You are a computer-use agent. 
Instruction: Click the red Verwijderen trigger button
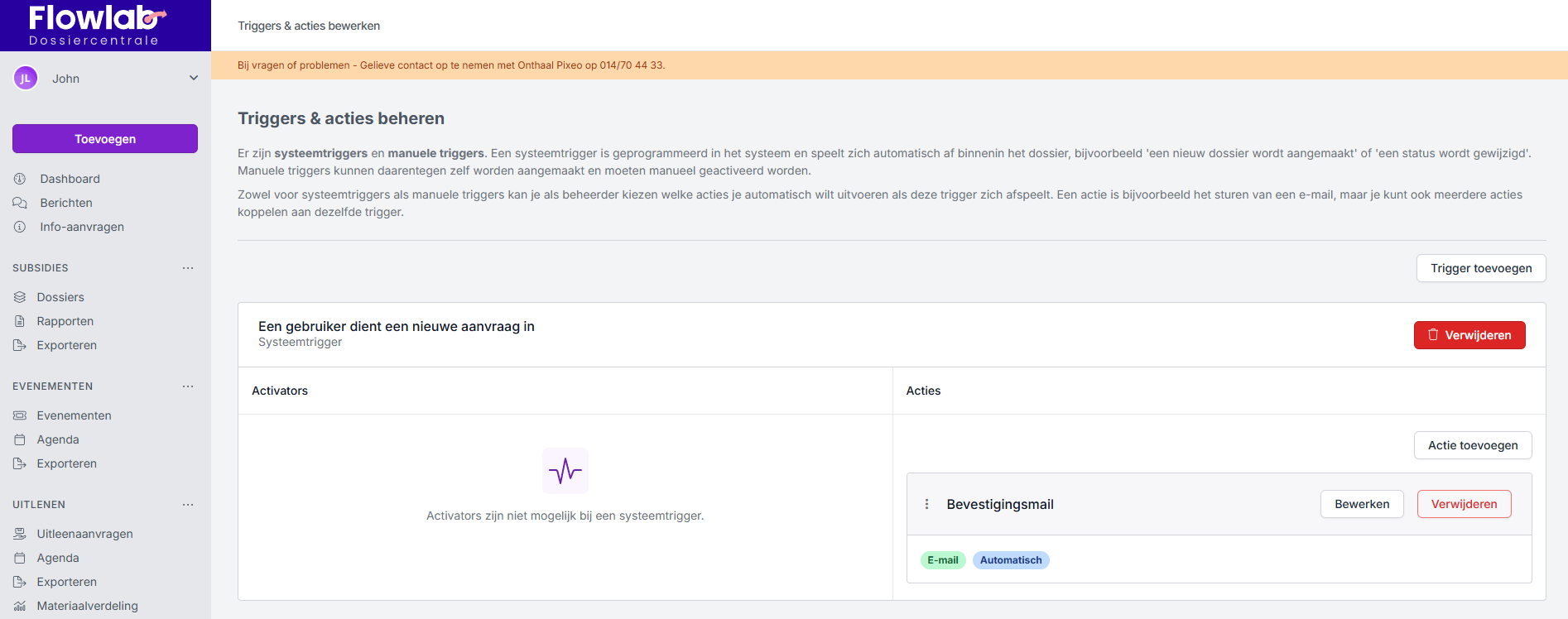coord(1469,335)
